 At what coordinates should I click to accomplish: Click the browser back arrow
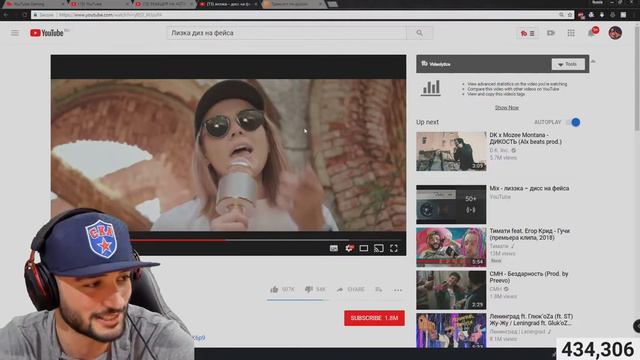click(6, 15)
